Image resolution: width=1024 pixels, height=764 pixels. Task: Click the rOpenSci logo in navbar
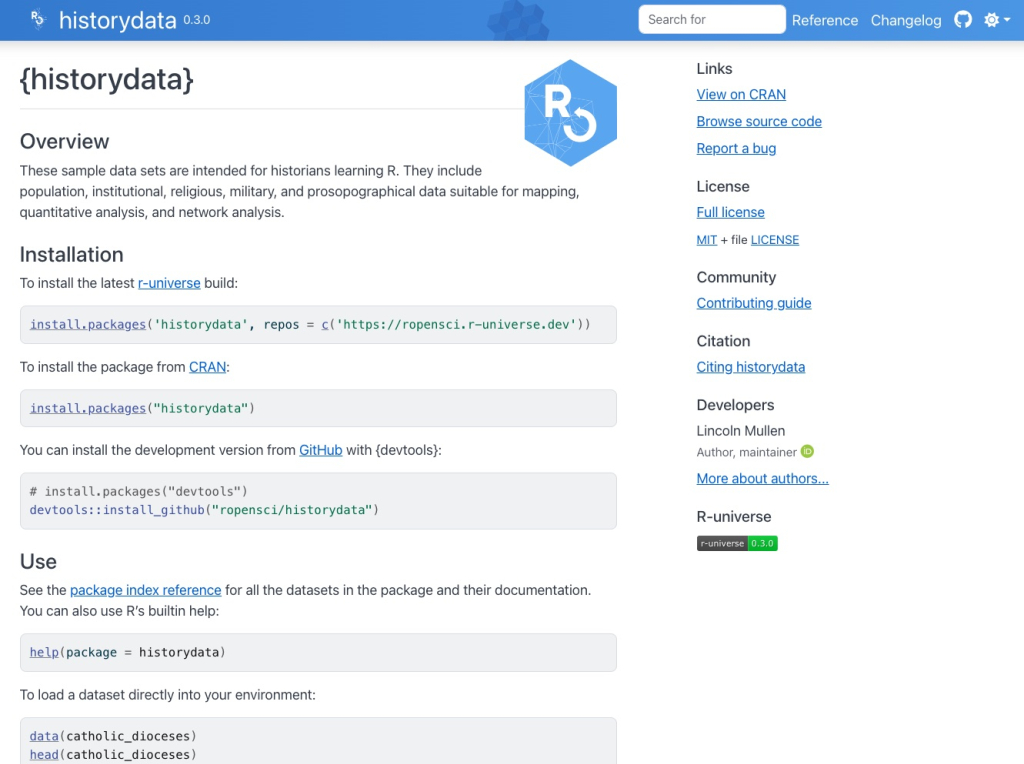pyautogui.click(x=38, y=20)
